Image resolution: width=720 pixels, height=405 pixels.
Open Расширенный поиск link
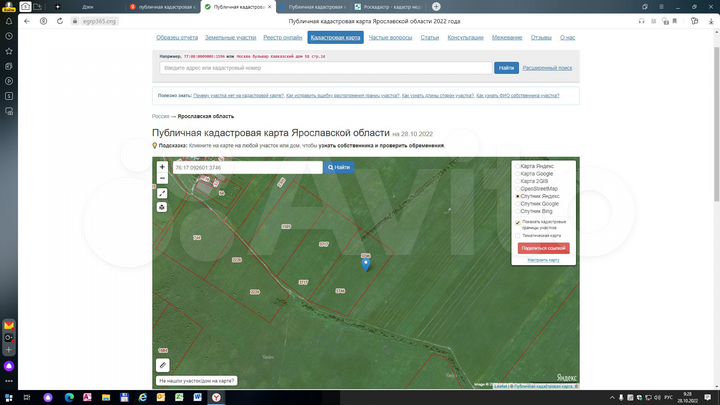tap(547, 68)
